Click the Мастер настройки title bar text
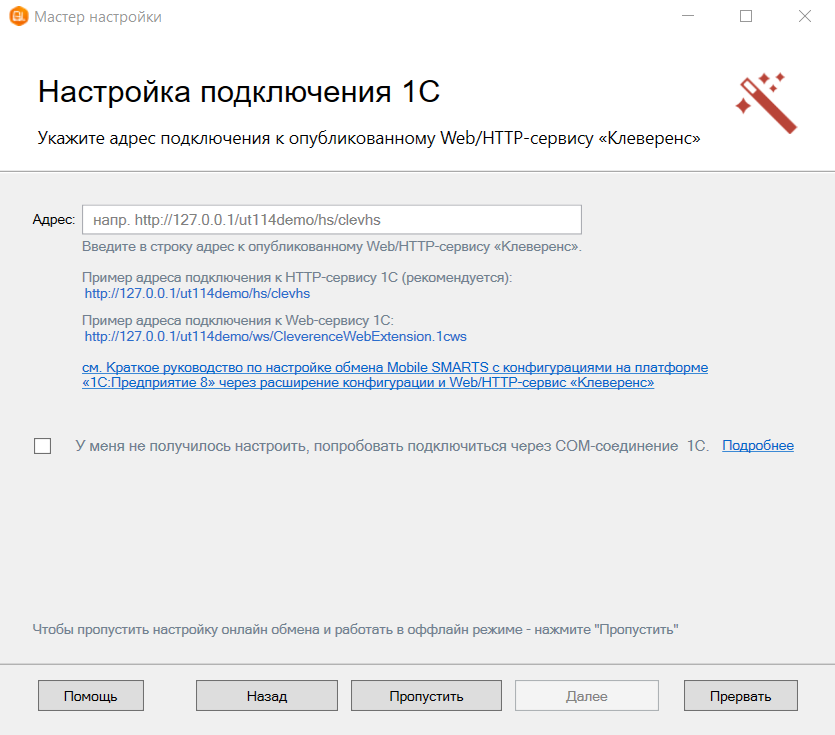This screenshot has height=735, width=835. click(x=98, y=17)
